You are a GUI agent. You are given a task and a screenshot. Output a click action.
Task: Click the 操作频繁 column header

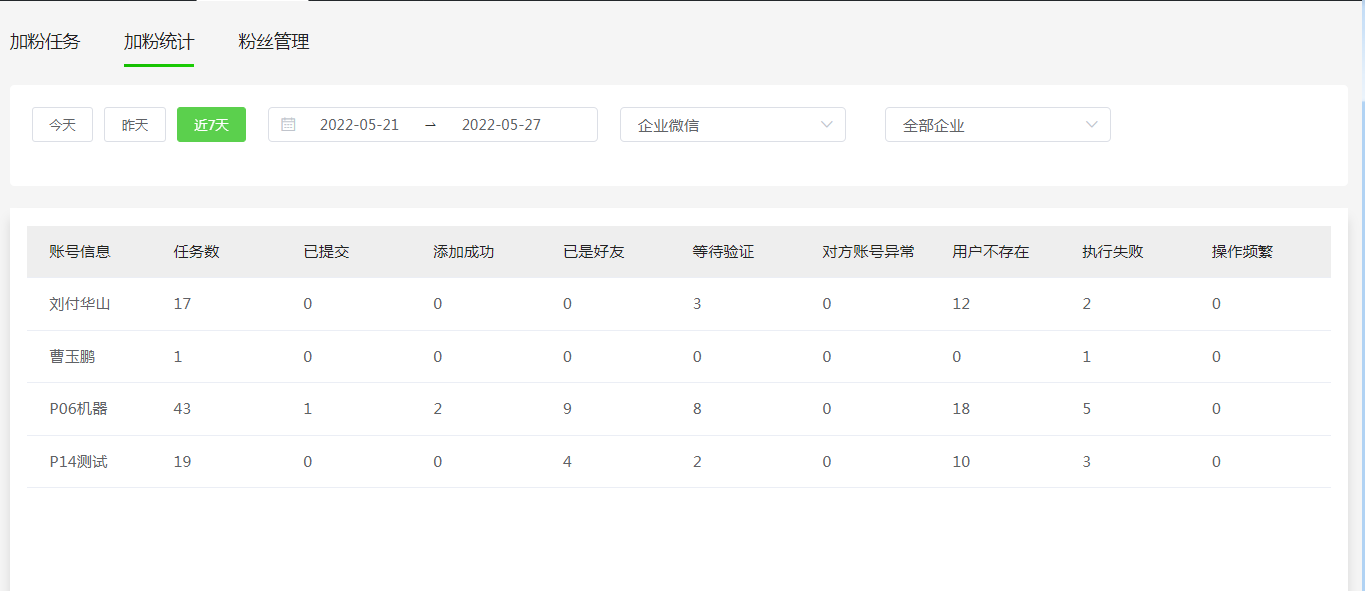tap(1242, 252)
